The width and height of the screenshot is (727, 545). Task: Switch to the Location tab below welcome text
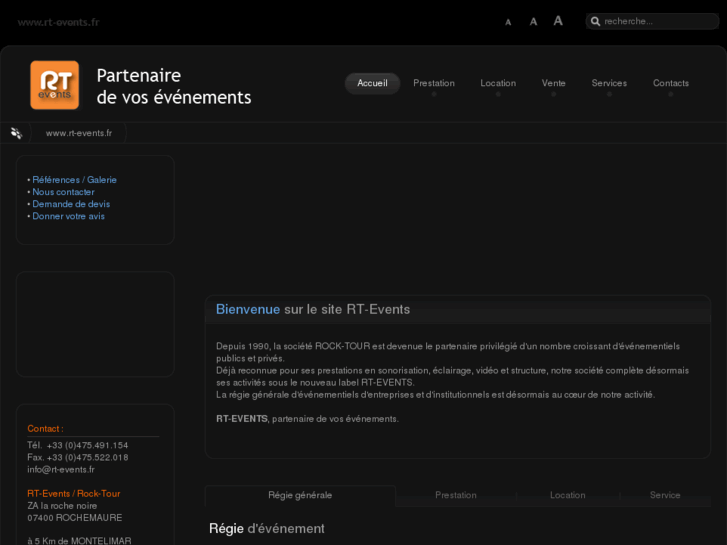(568, 495)
